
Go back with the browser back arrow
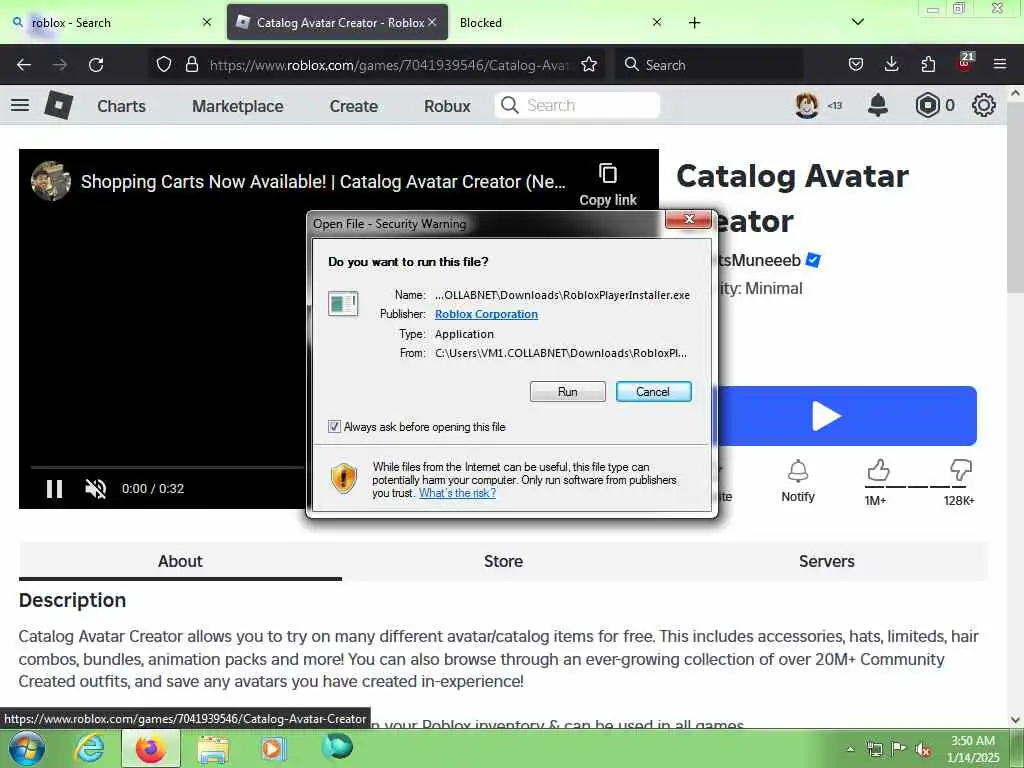coord(24,65)
